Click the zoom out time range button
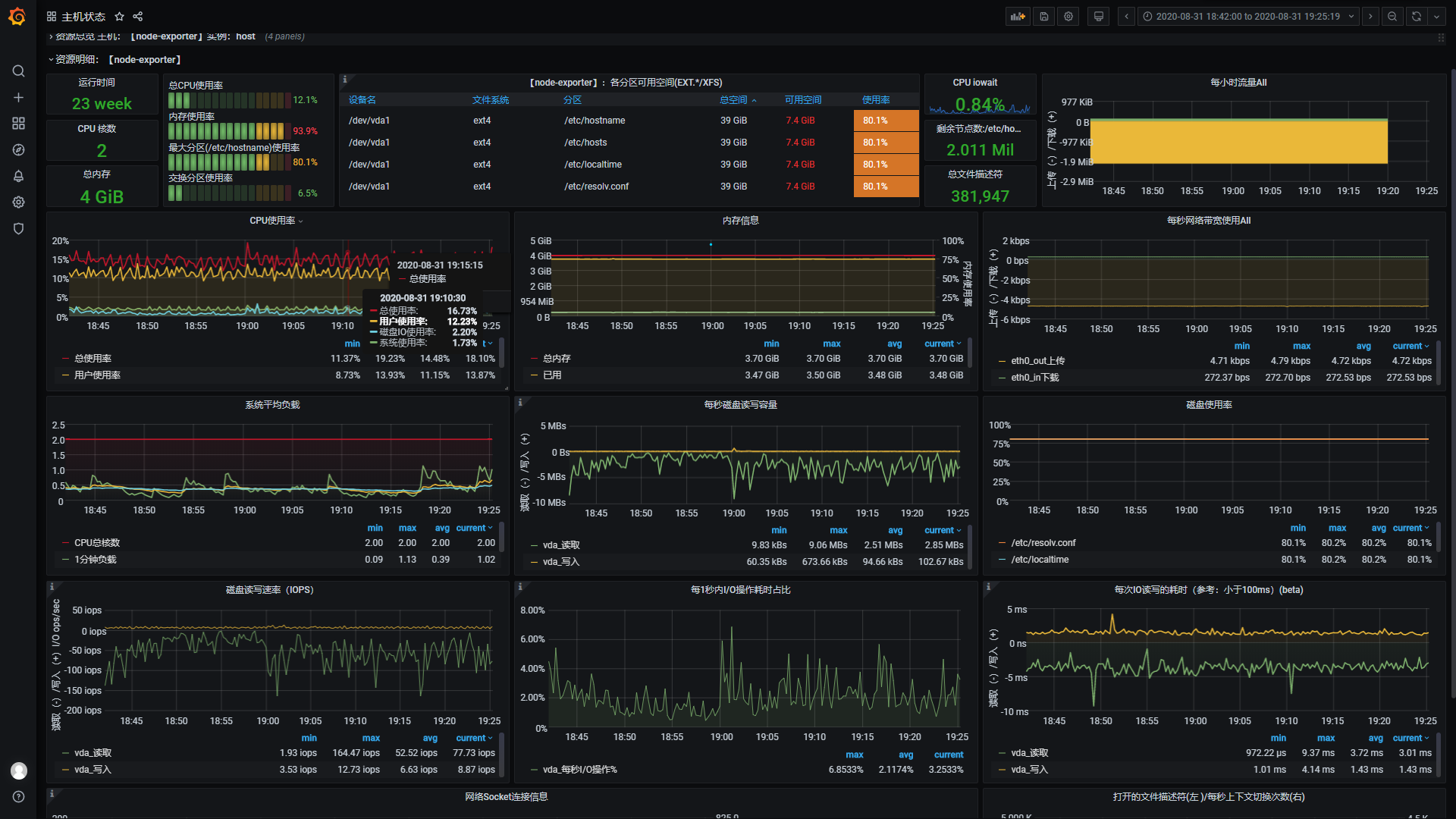 1392,17
